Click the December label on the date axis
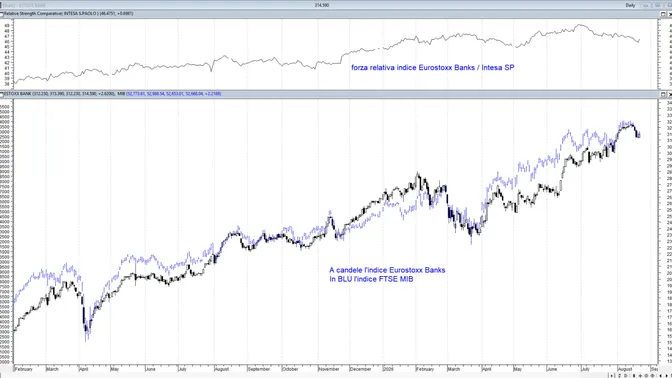The width and height of the screenshot is (672, 378). pyautogui.click(x=360, y=369)
